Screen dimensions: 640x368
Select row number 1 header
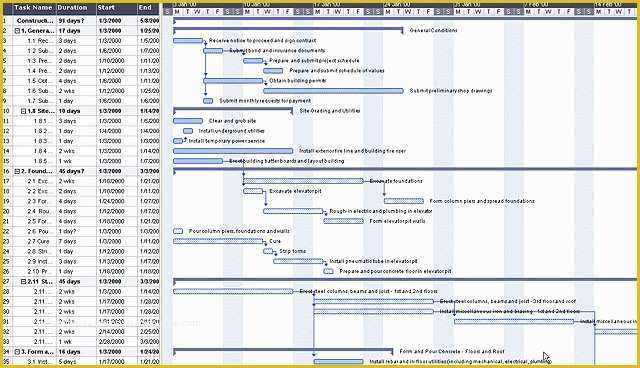(x=7, y=20)
